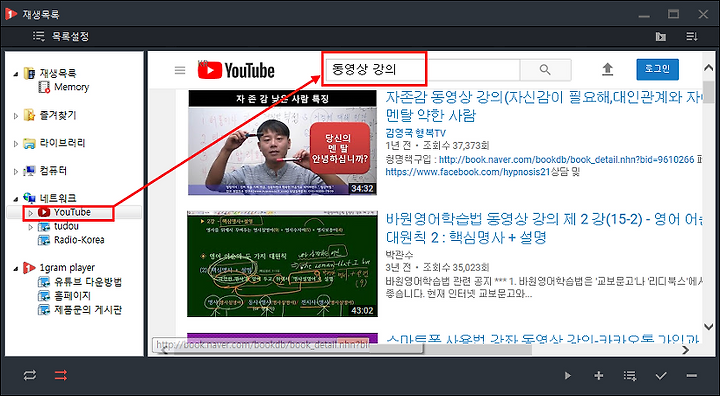Click the minus remove item button

pyautogui.click(x=692, y=376)
